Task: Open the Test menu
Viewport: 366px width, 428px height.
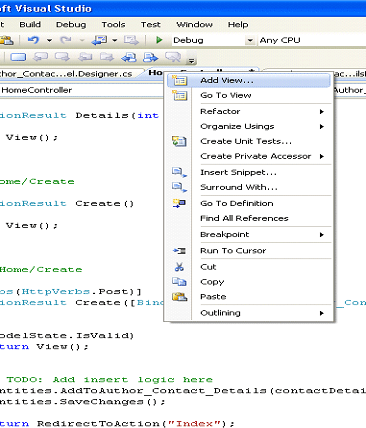Action: [x=151, y=25]
